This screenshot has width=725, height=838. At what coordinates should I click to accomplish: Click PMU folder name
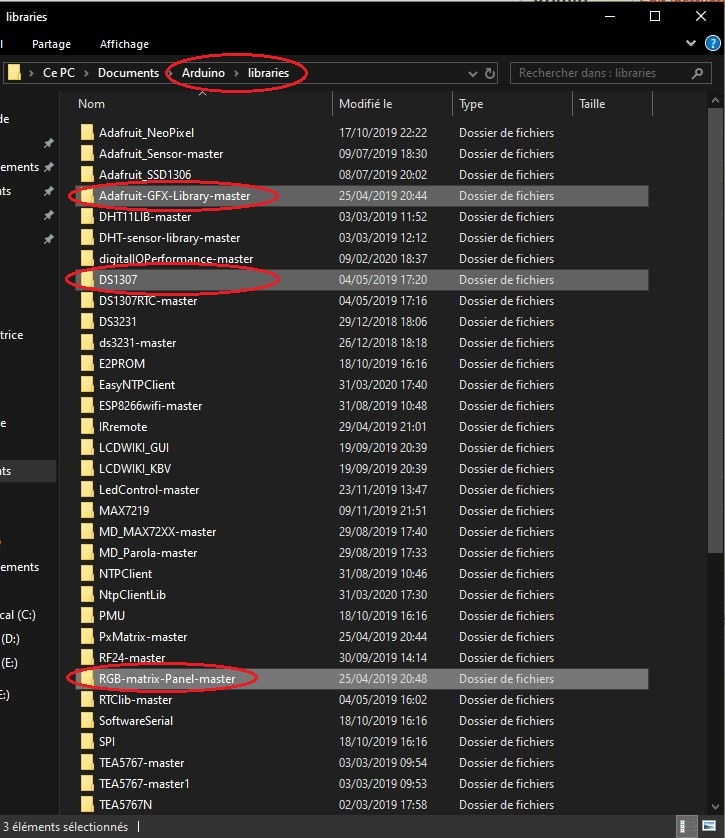[112, 616]
